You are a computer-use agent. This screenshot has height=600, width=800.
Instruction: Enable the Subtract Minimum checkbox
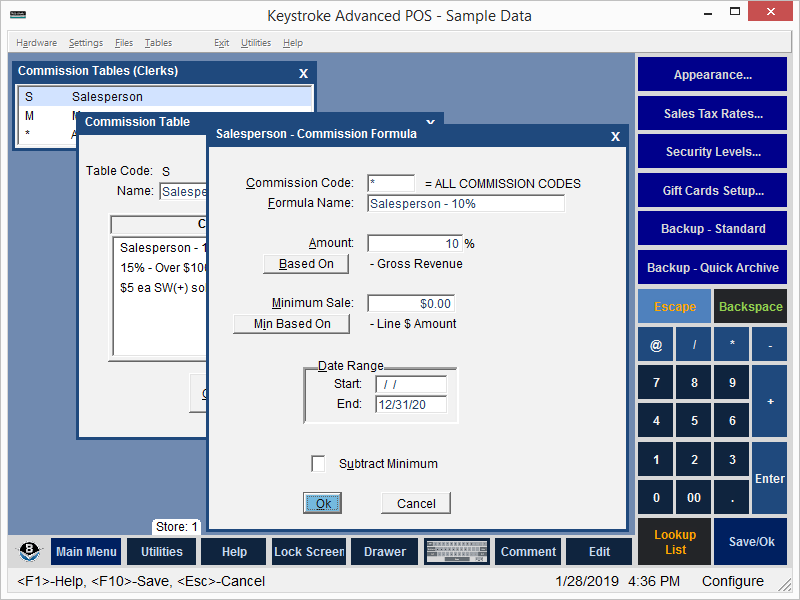tap(318, 464)
